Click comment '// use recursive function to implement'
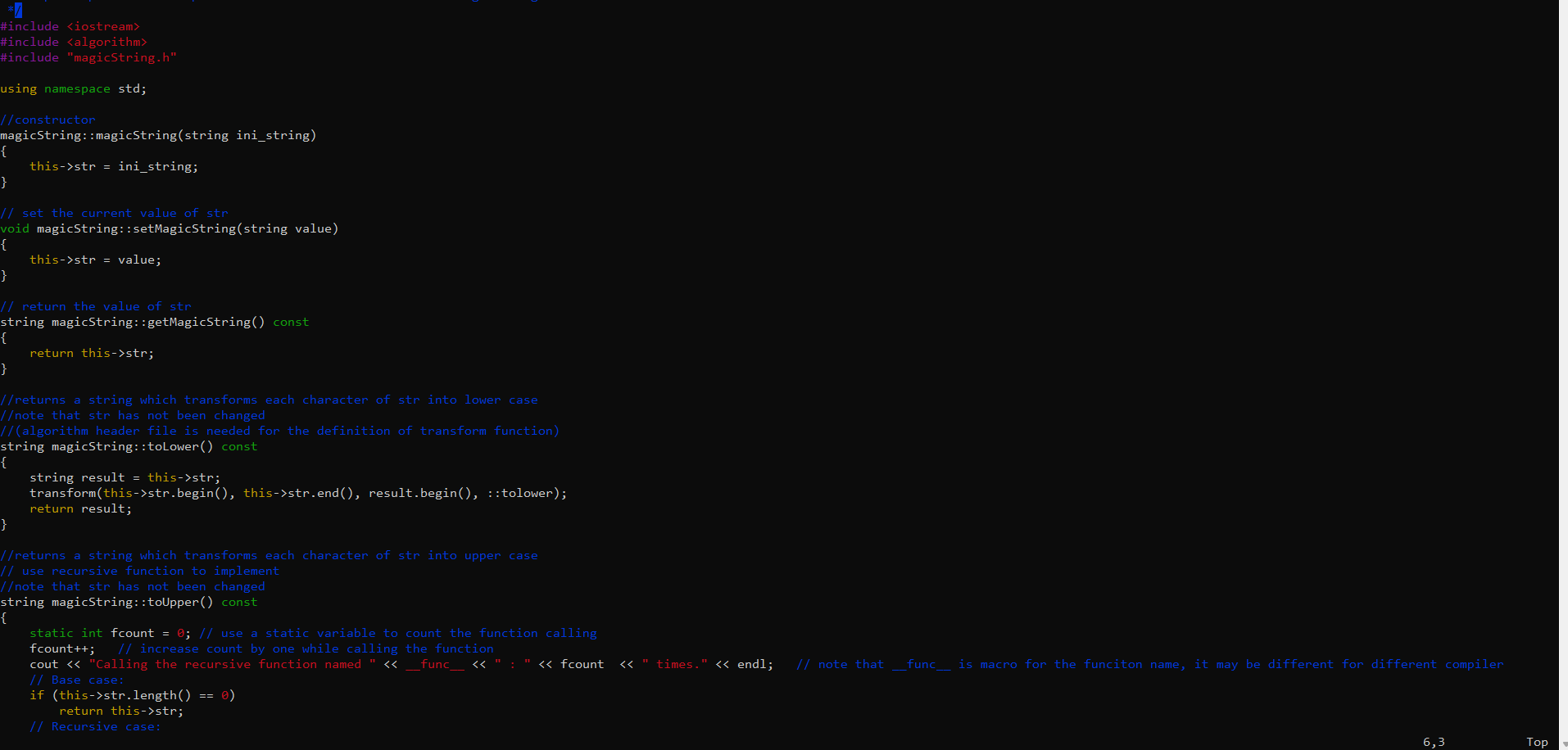The image size is (1568, 750). [x=140, y=571]
